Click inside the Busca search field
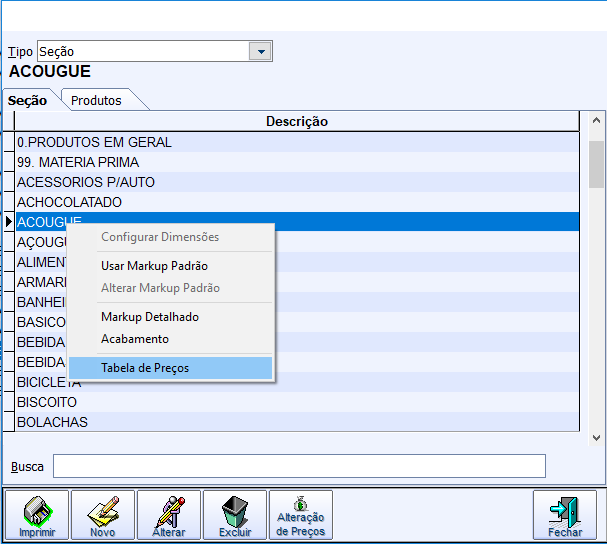Viewport: 607px width, 544px height. [299, 466]
